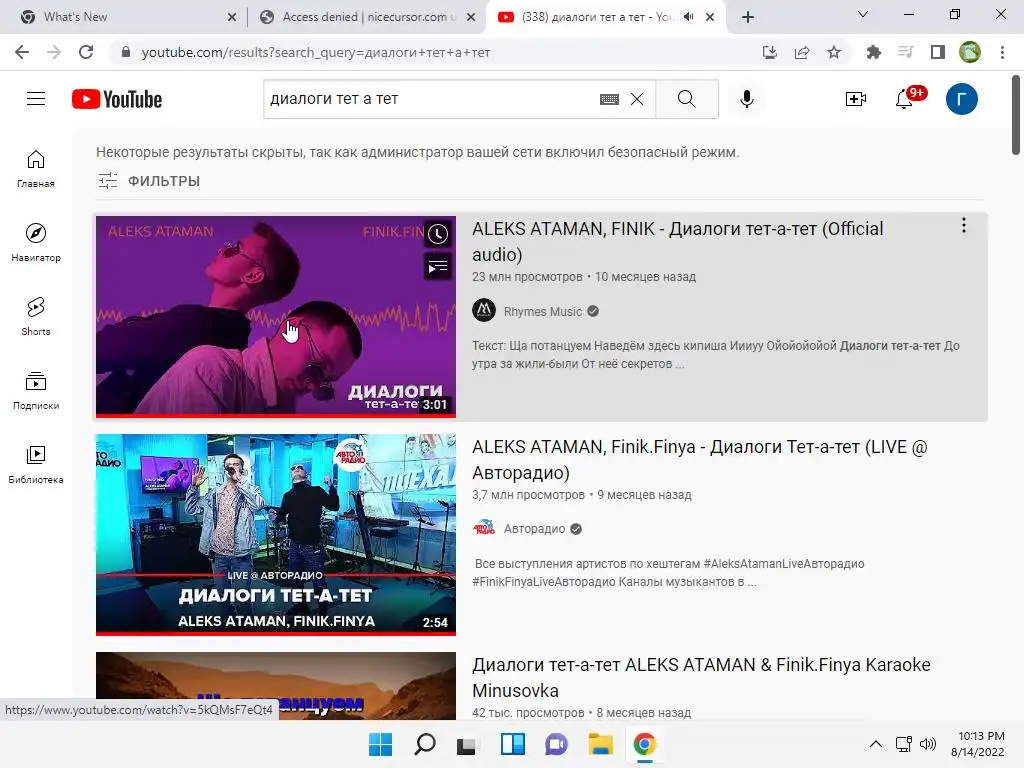Play the LIVE @ Авторадио thumbnail
1024x768 pixels.
[276, 535]
